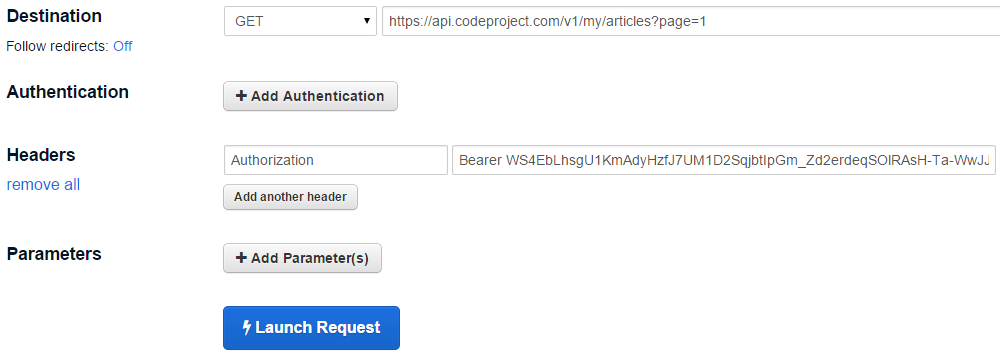Focus the destination URL input field
This screenshot has width=1000, height=361.
click(691, 21)
